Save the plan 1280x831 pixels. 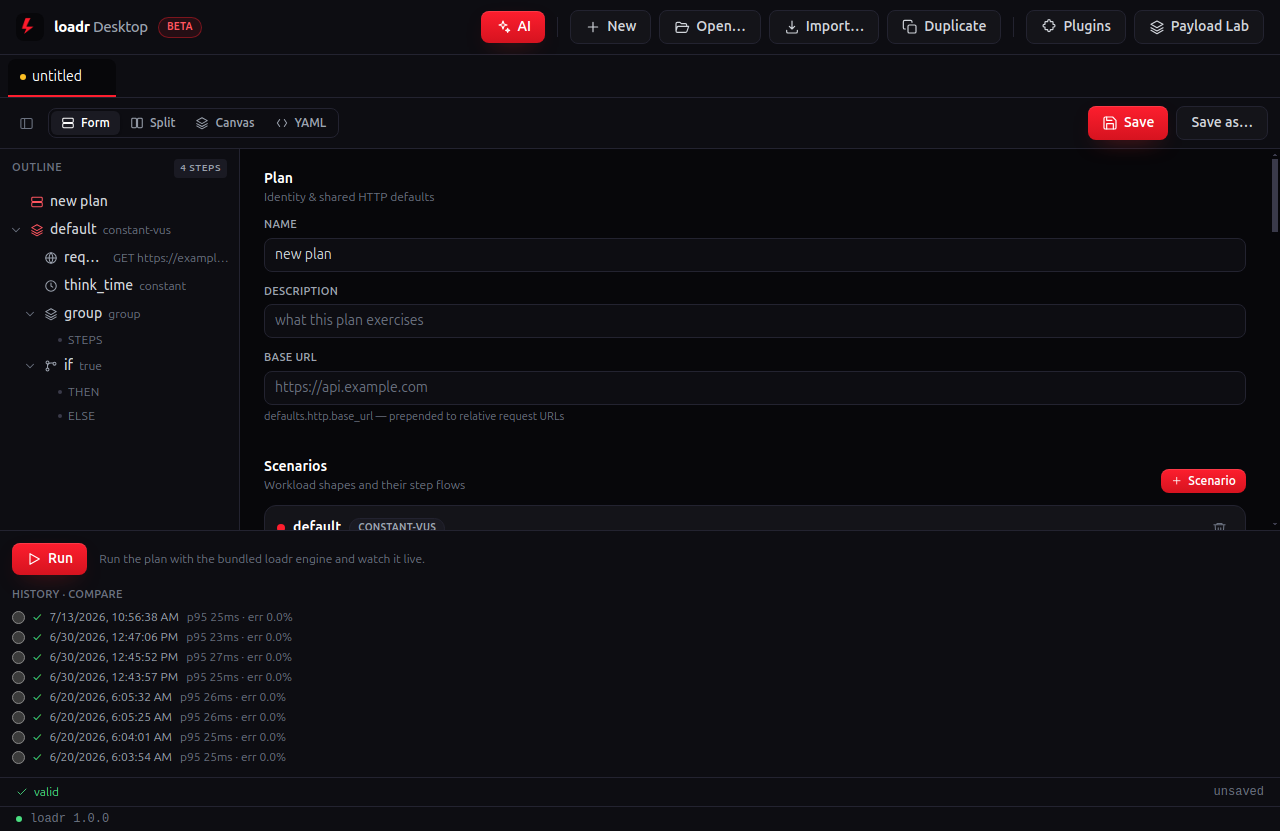[x=1128, y=123]
